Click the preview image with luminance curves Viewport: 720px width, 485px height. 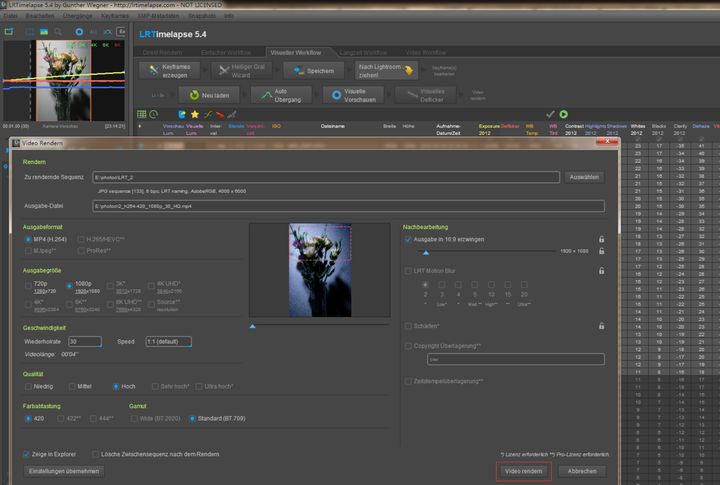64,80
